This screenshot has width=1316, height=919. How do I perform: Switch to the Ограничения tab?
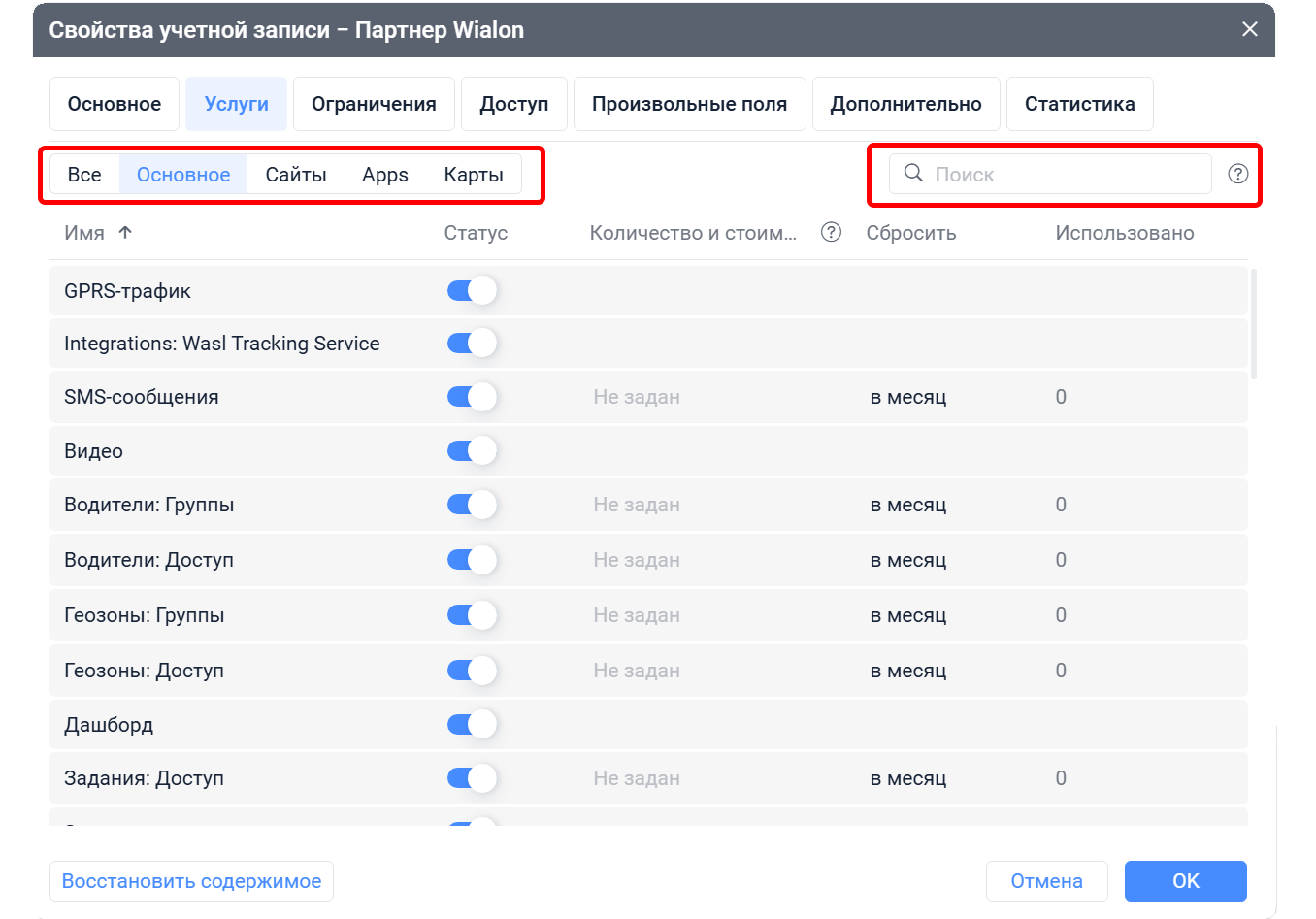pyautogui.click(x=374, y=104)
